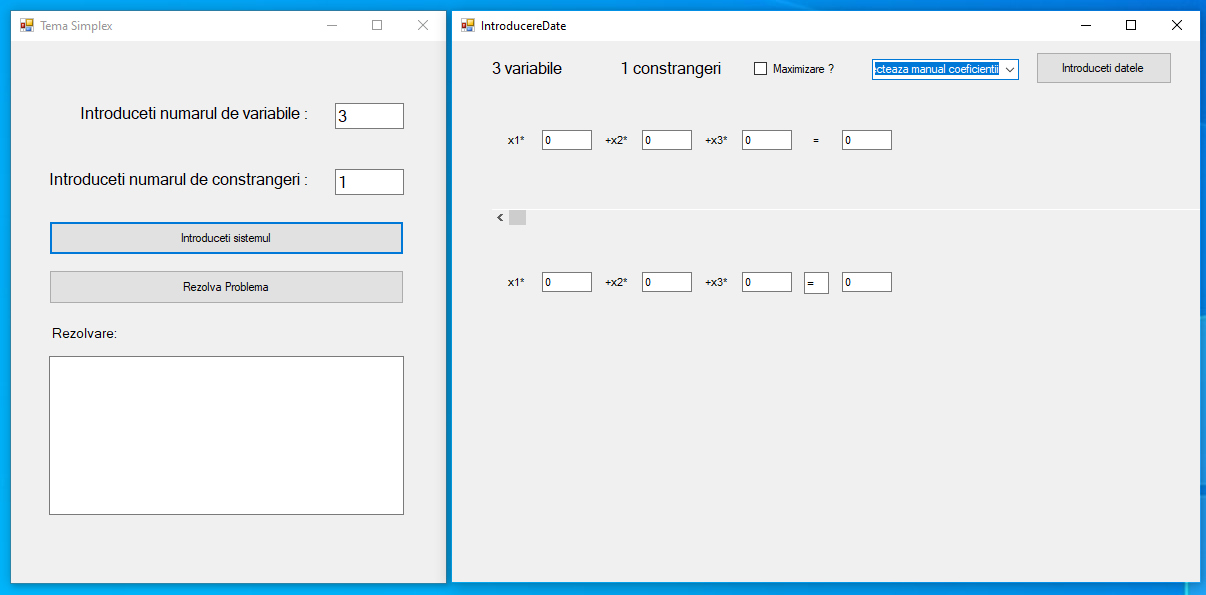Enable the Maximizare checkbox

click(x=760, y=69)
